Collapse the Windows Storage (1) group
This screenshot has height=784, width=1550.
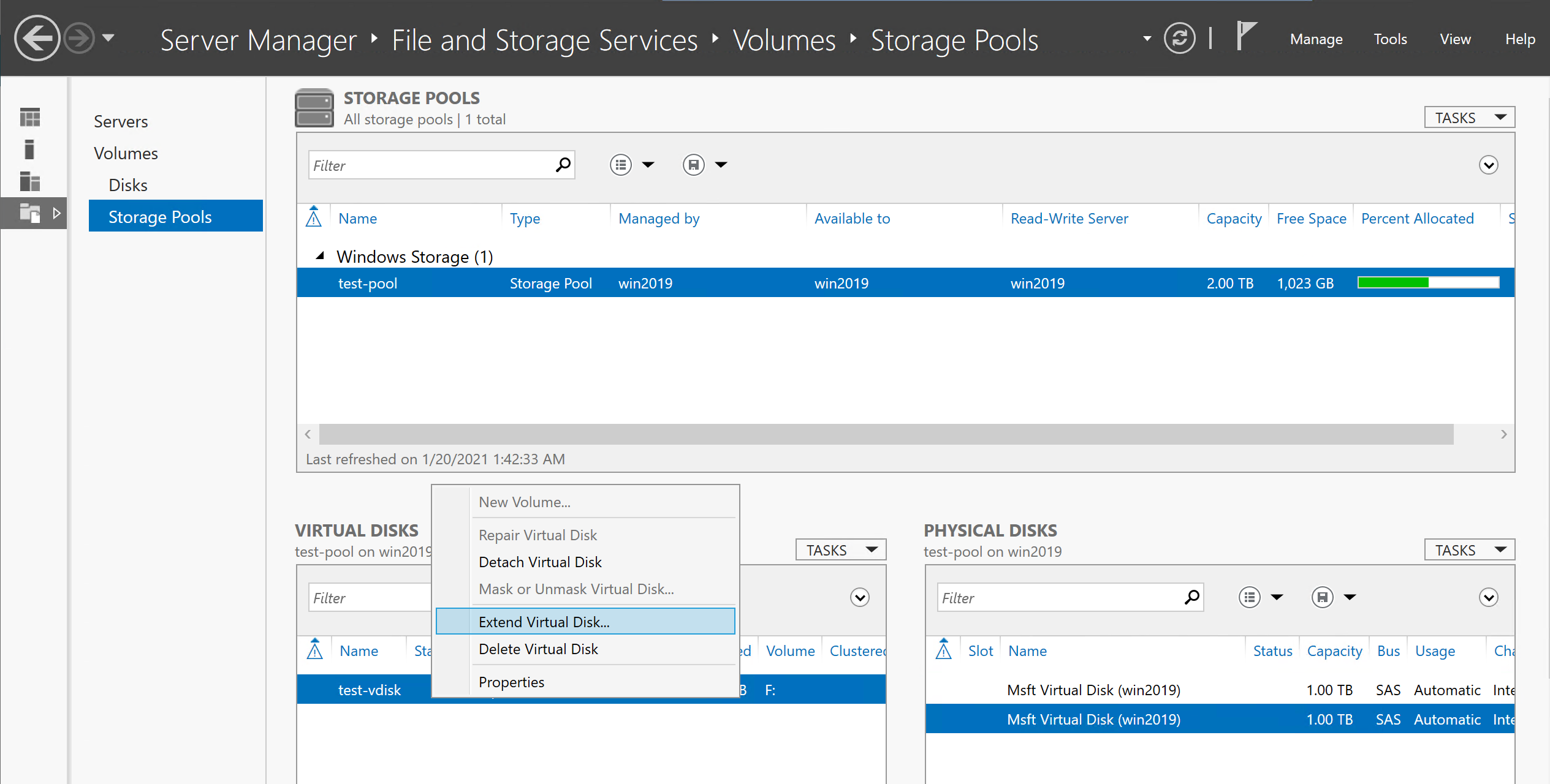[x=319, y=256]
